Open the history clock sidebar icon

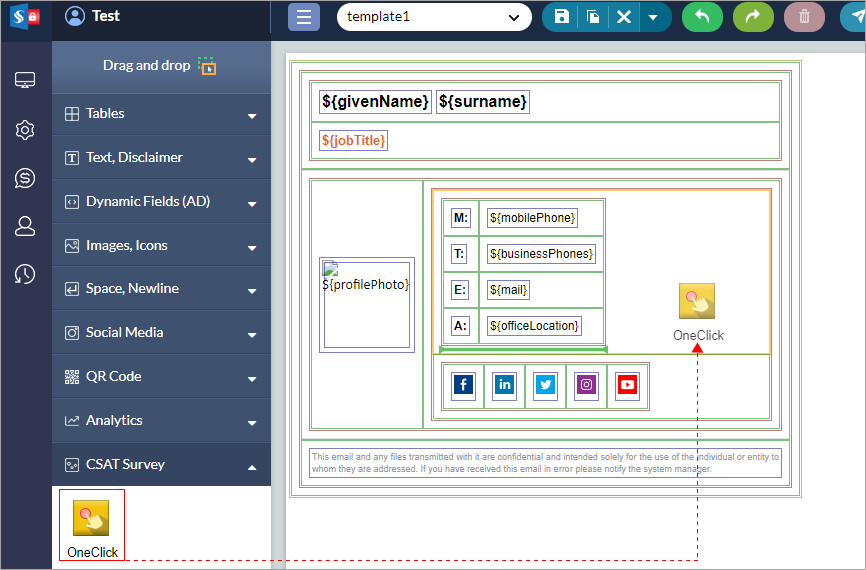pyautogui.click(x=25, y=274)
